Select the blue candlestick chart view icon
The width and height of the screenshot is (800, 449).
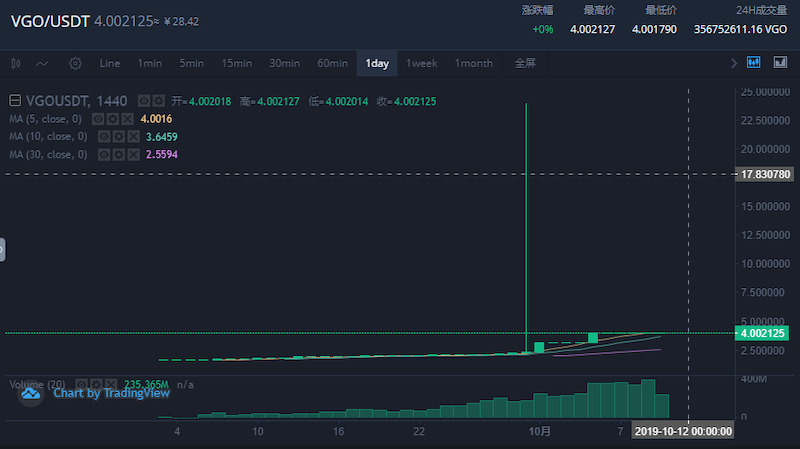click(754, 62)
